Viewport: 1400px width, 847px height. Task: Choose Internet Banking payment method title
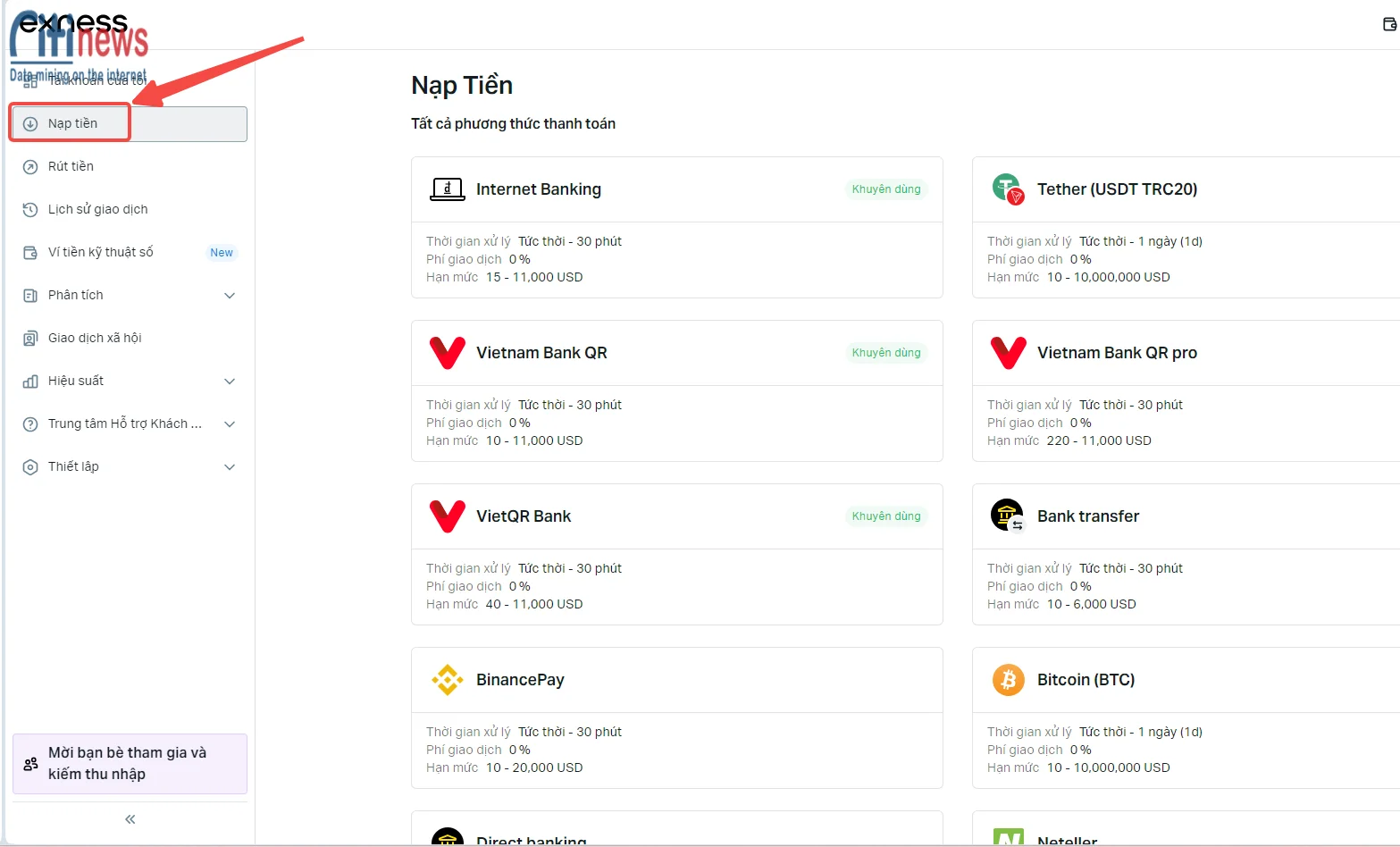[x=539, y=189]
